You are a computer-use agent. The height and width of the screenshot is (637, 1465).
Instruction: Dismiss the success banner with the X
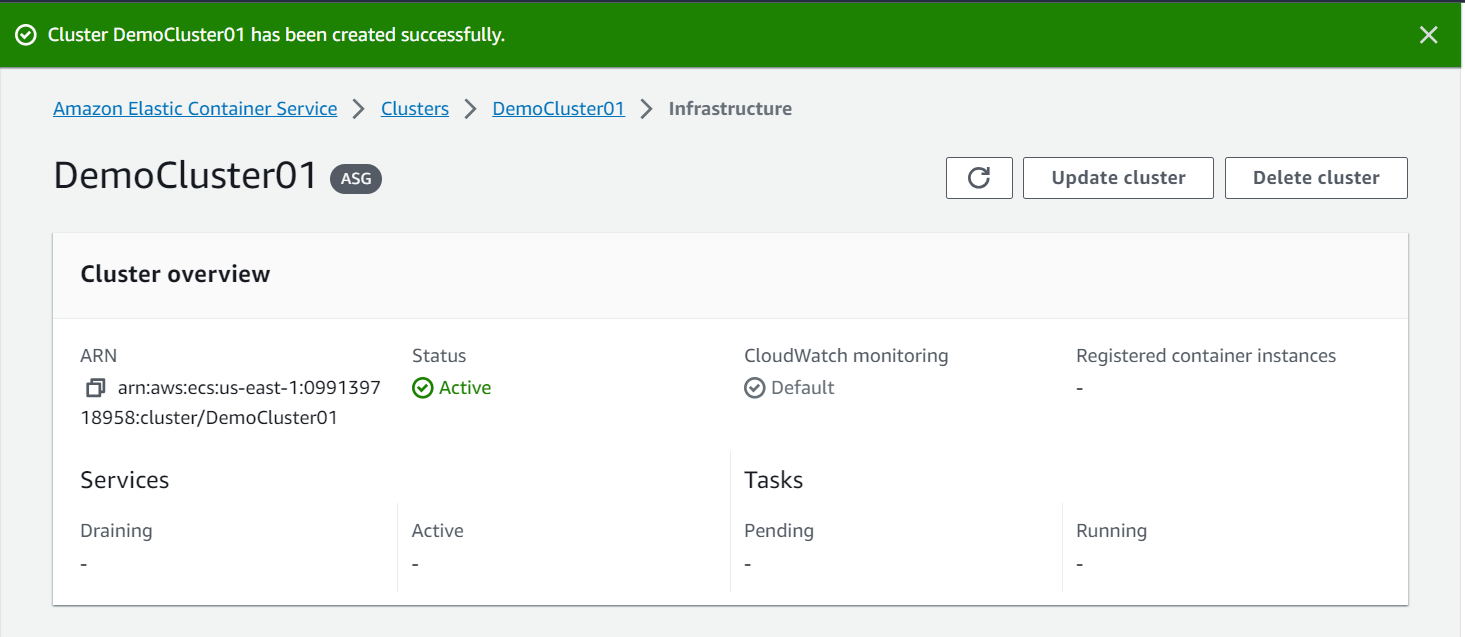click(x=1428, y=35)
